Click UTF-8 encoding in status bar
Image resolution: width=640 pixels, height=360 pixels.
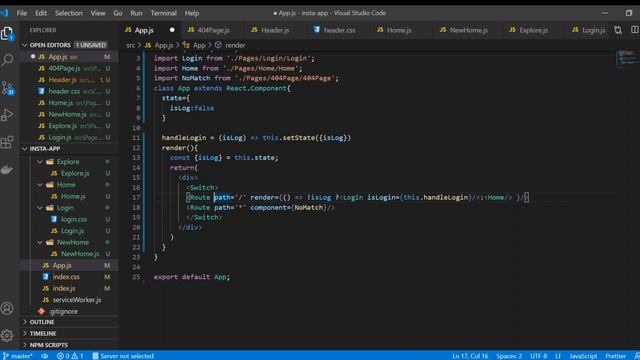click(x=538, y=356)
